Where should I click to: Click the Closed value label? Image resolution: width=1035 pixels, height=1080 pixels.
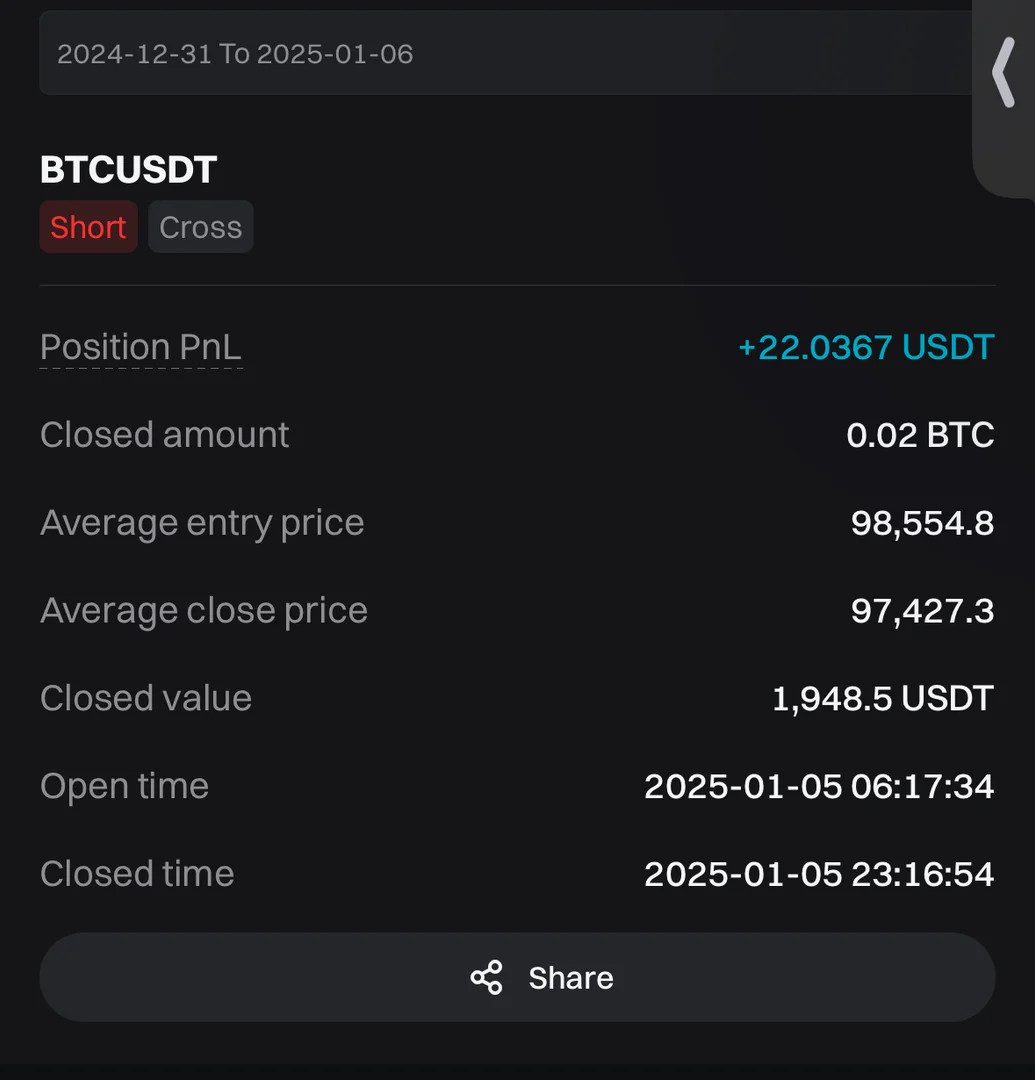click(x=146, y=698)
